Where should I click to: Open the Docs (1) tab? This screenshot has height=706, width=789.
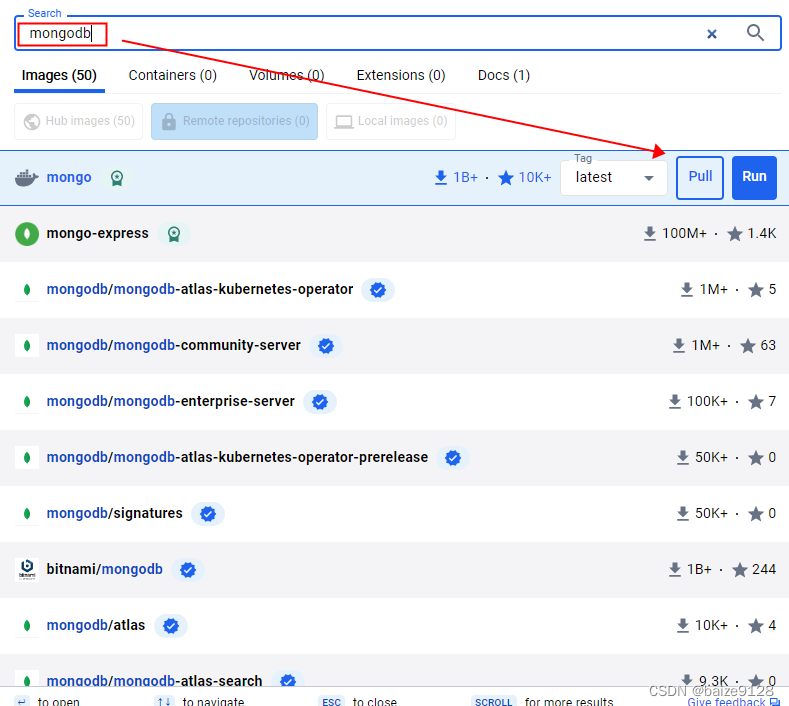pyautogui.click(x=504, y=75)
